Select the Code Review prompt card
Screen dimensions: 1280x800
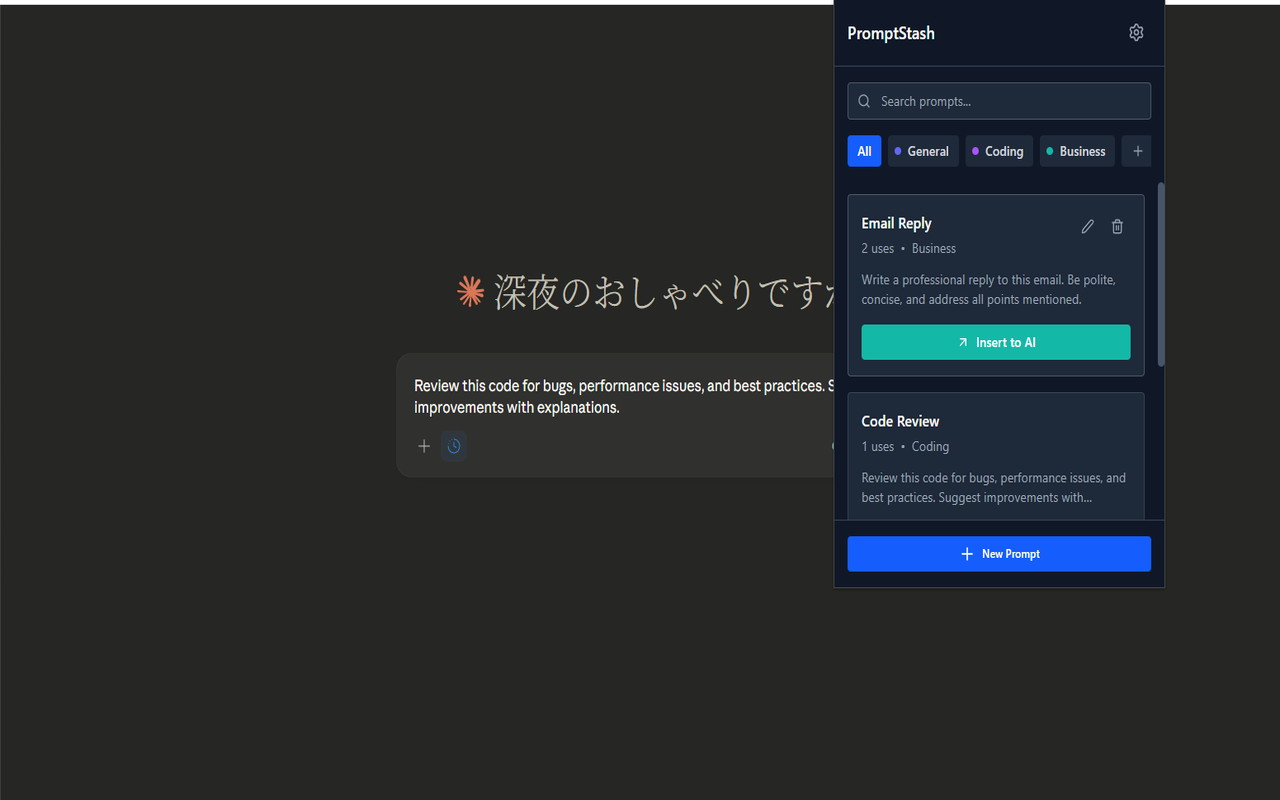(995, 455)
